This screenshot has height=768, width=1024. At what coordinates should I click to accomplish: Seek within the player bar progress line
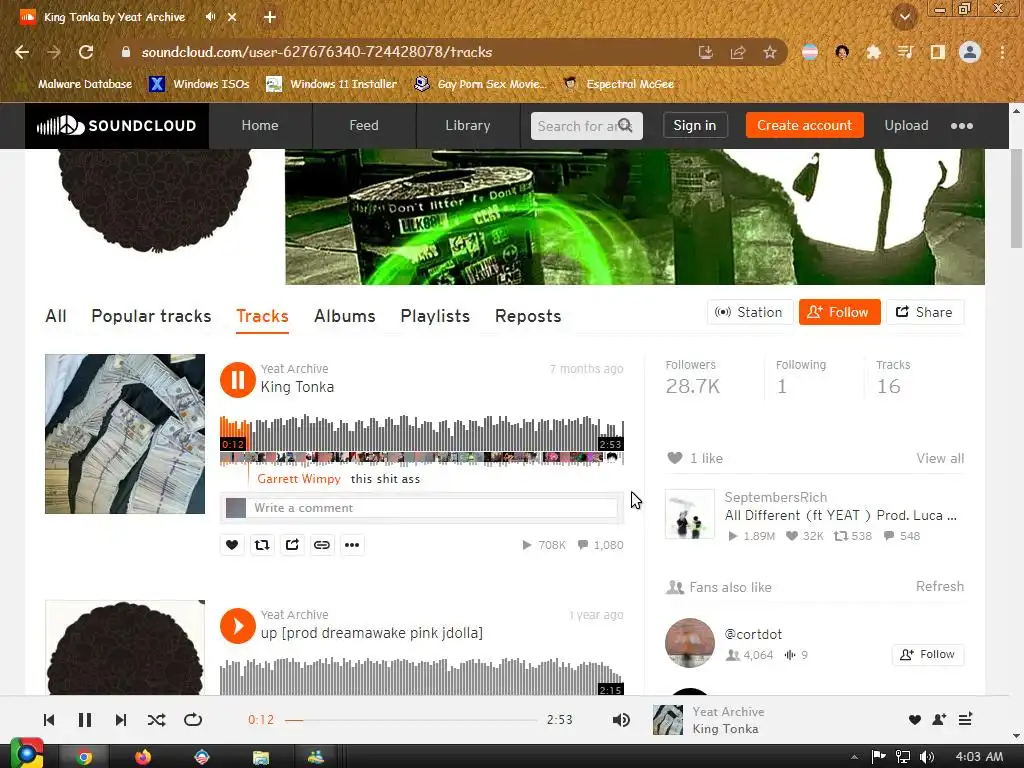click(411, 720)
